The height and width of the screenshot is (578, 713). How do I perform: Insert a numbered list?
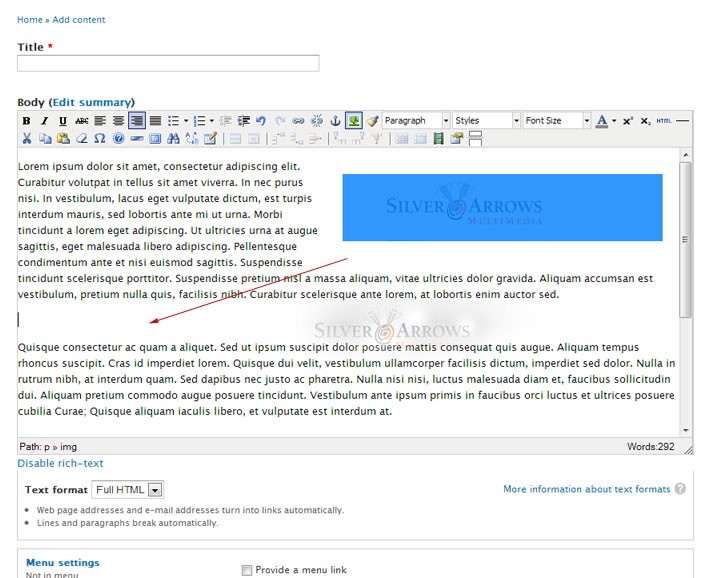click(199, 121)
